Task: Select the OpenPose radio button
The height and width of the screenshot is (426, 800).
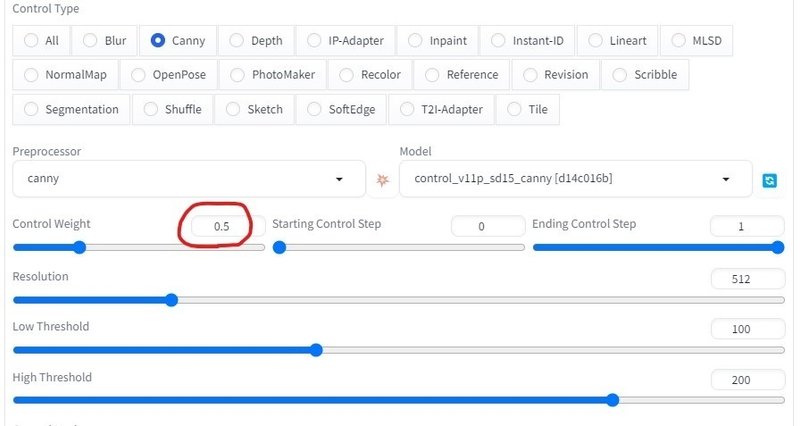Action: 166,75
